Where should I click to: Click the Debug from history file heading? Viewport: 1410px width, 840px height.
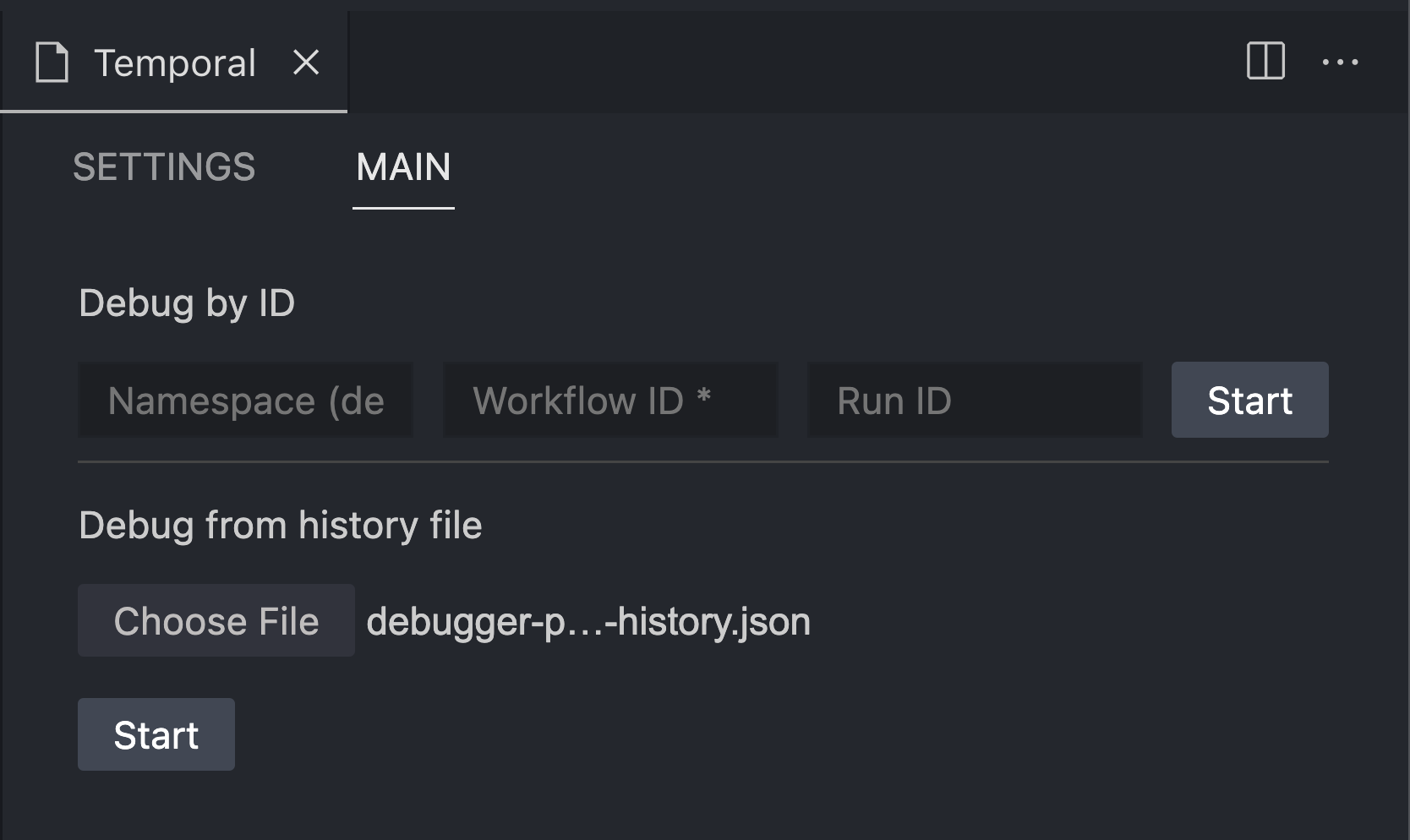pyautogui.click(x=281, y=526)
